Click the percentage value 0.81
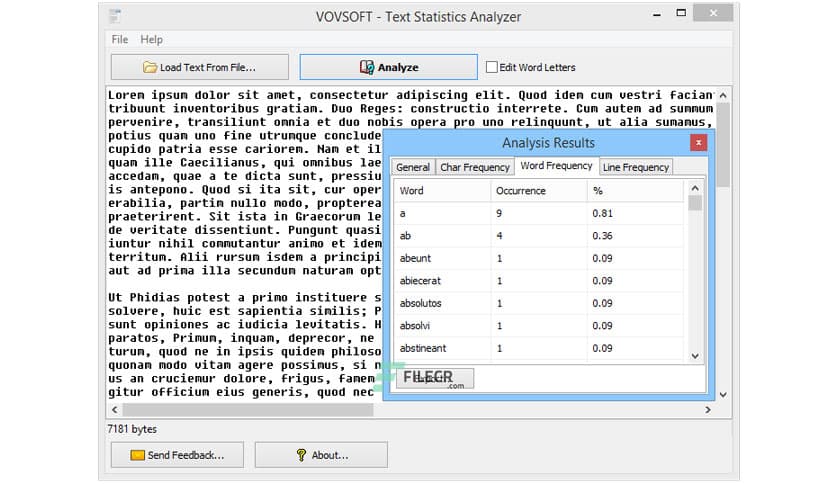 [x=602, y=213]
